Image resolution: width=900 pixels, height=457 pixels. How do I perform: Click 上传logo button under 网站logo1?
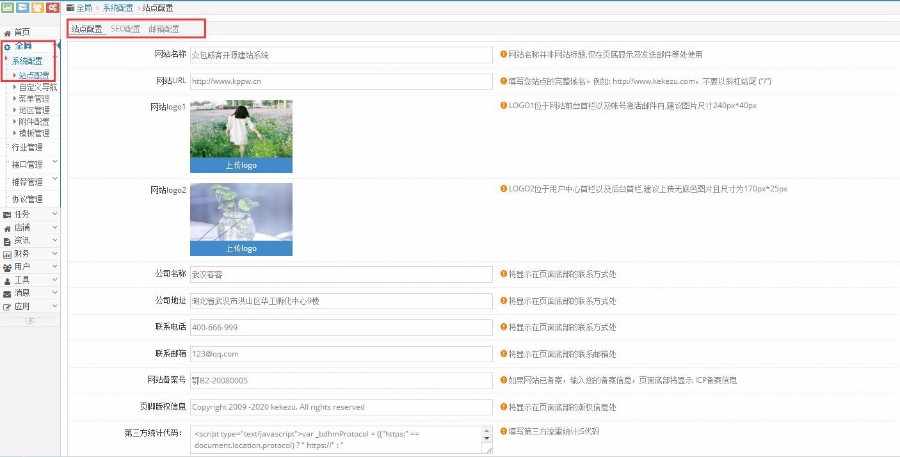click(241, 165)
